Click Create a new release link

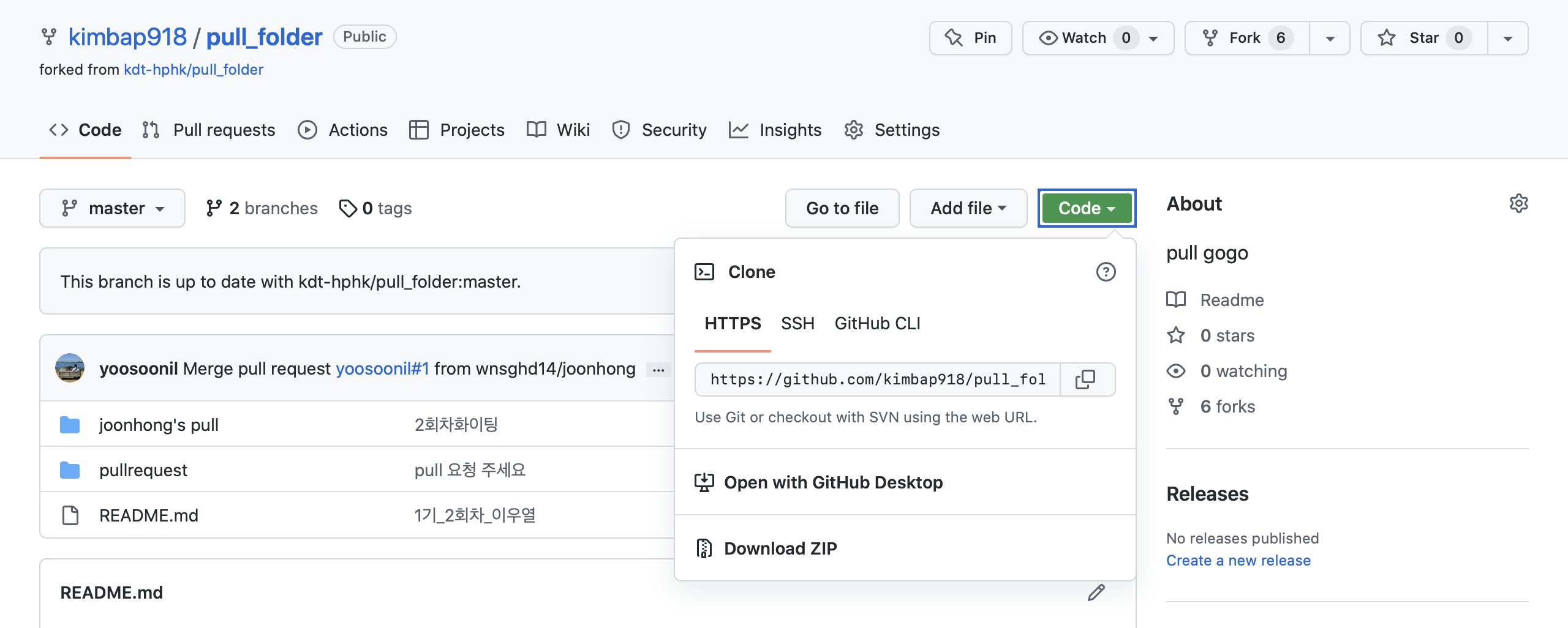[x=1238, y=561]
